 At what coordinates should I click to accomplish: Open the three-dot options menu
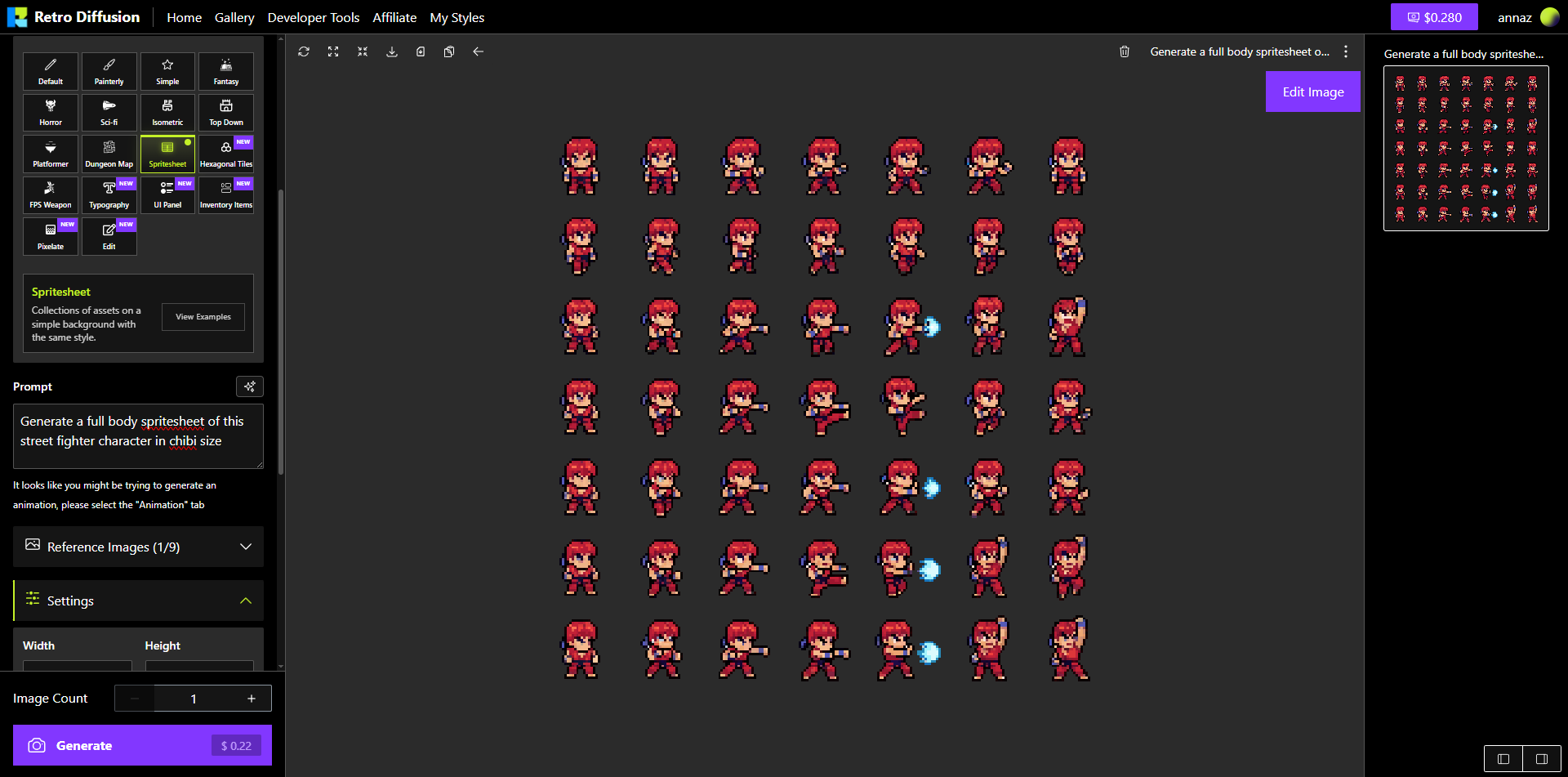coord(1346,51)
